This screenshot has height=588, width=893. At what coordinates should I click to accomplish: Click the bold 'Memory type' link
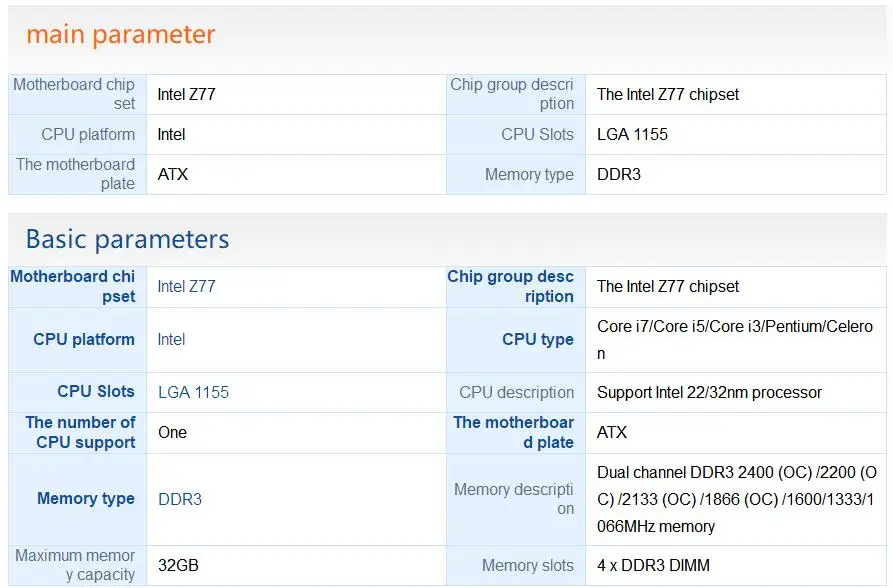point(86,499)
